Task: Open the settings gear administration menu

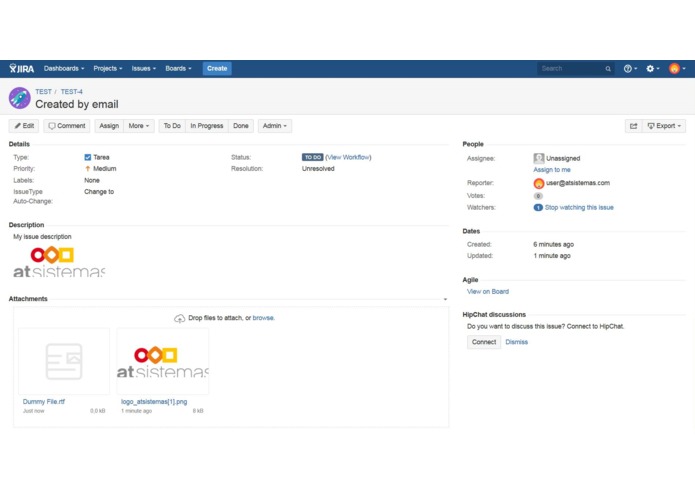Action: coord(652,69)
